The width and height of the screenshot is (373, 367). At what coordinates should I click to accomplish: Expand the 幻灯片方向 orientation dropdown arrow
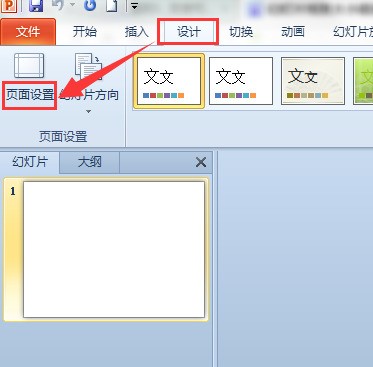click(89, 111)
